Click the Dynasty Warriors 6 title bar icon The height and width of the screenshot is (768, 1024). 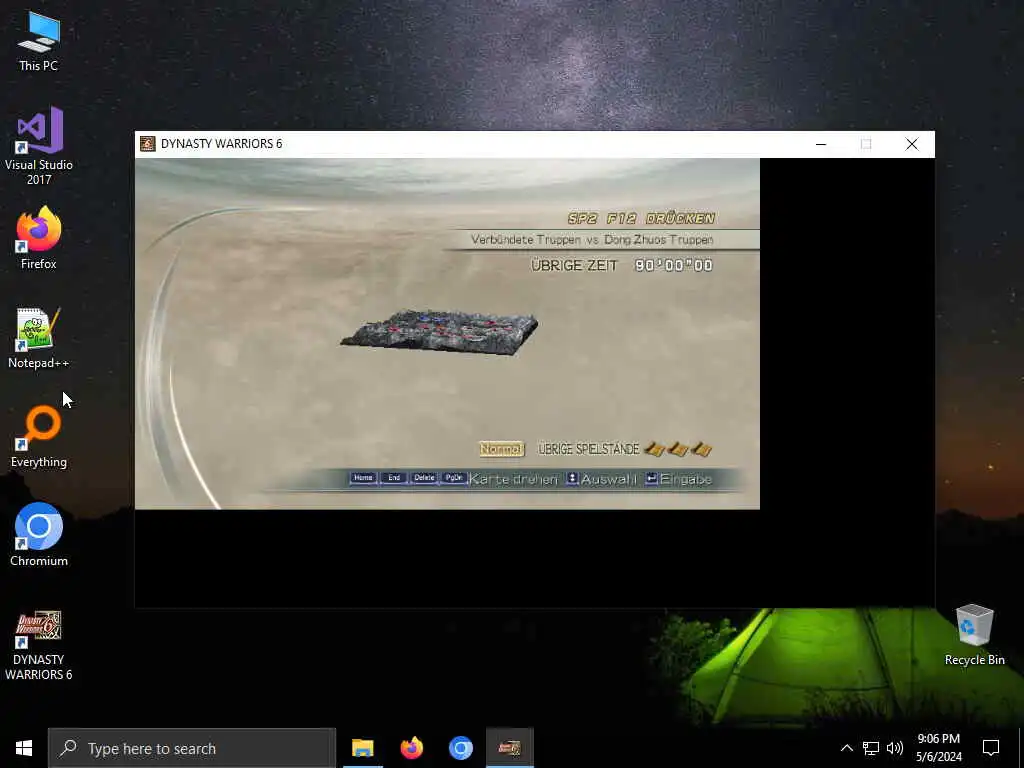tap(148, 144)
